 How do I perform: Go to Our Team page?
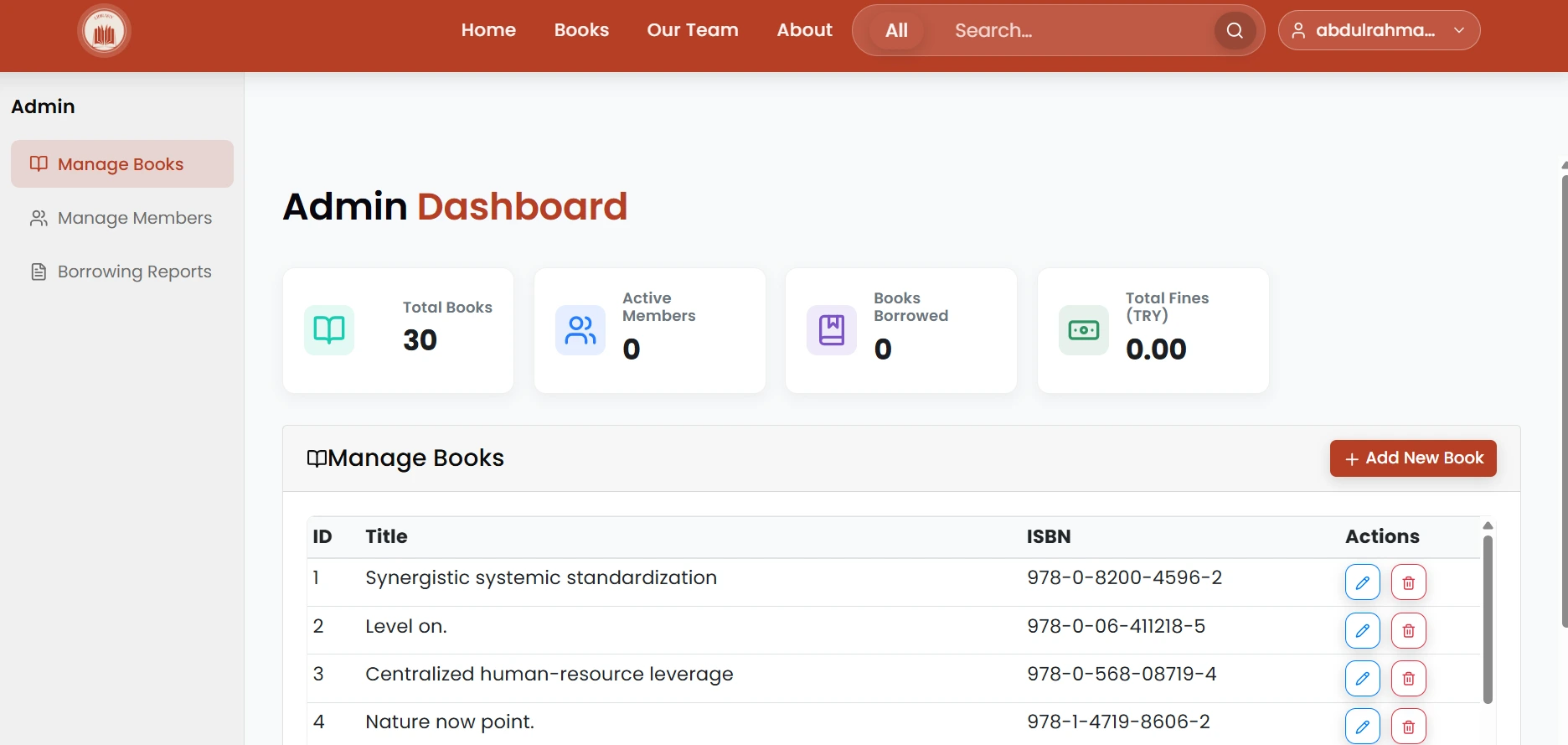pyautogui.click(x=693, y=30)
